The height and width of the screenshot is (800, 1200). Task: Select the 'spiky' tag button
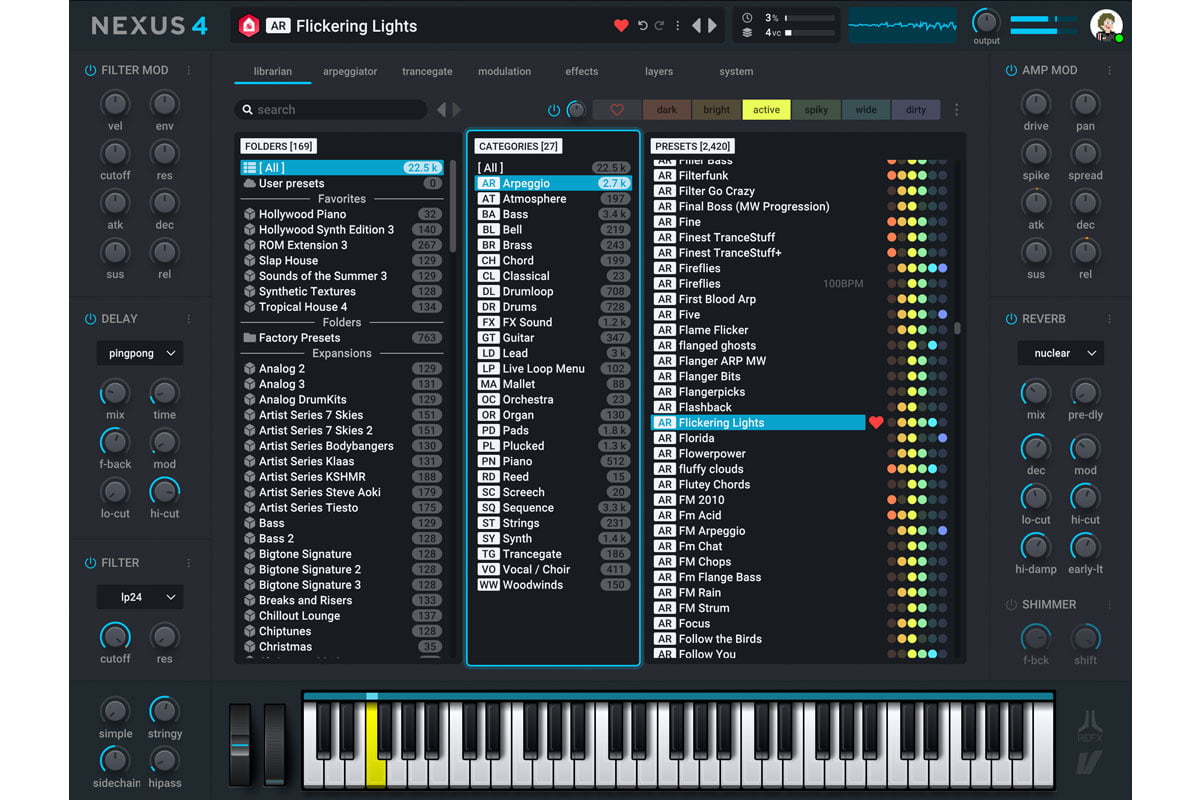point(817,110)
